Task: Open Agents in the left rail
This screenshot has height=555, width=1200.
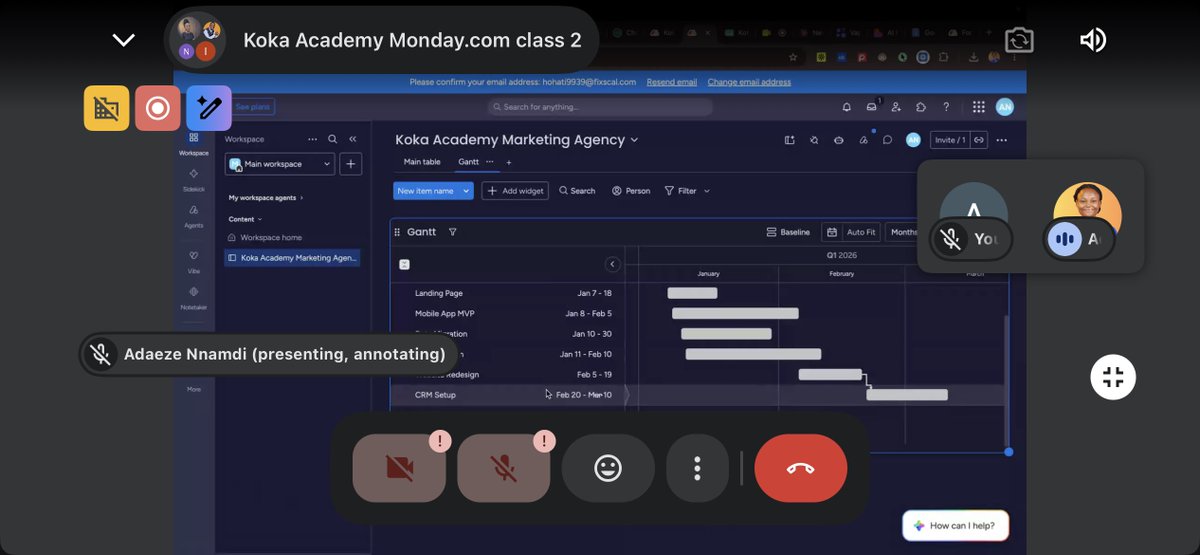Action: click(x=194, y=216)
